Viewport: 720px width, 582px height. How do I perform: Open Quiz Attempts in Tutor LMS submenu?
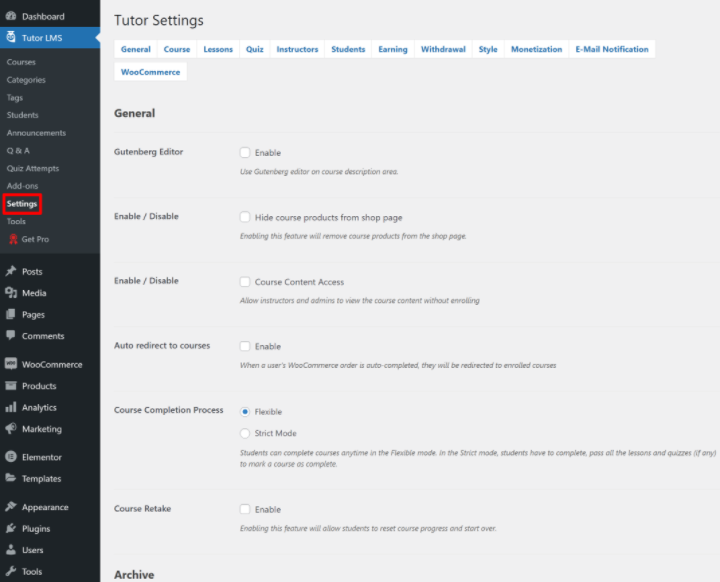click(33, 168)
